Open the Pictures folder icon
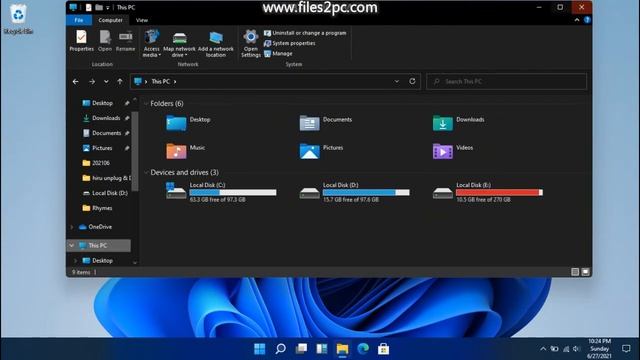Screen dimensions: 640x360 click(309, 151)
